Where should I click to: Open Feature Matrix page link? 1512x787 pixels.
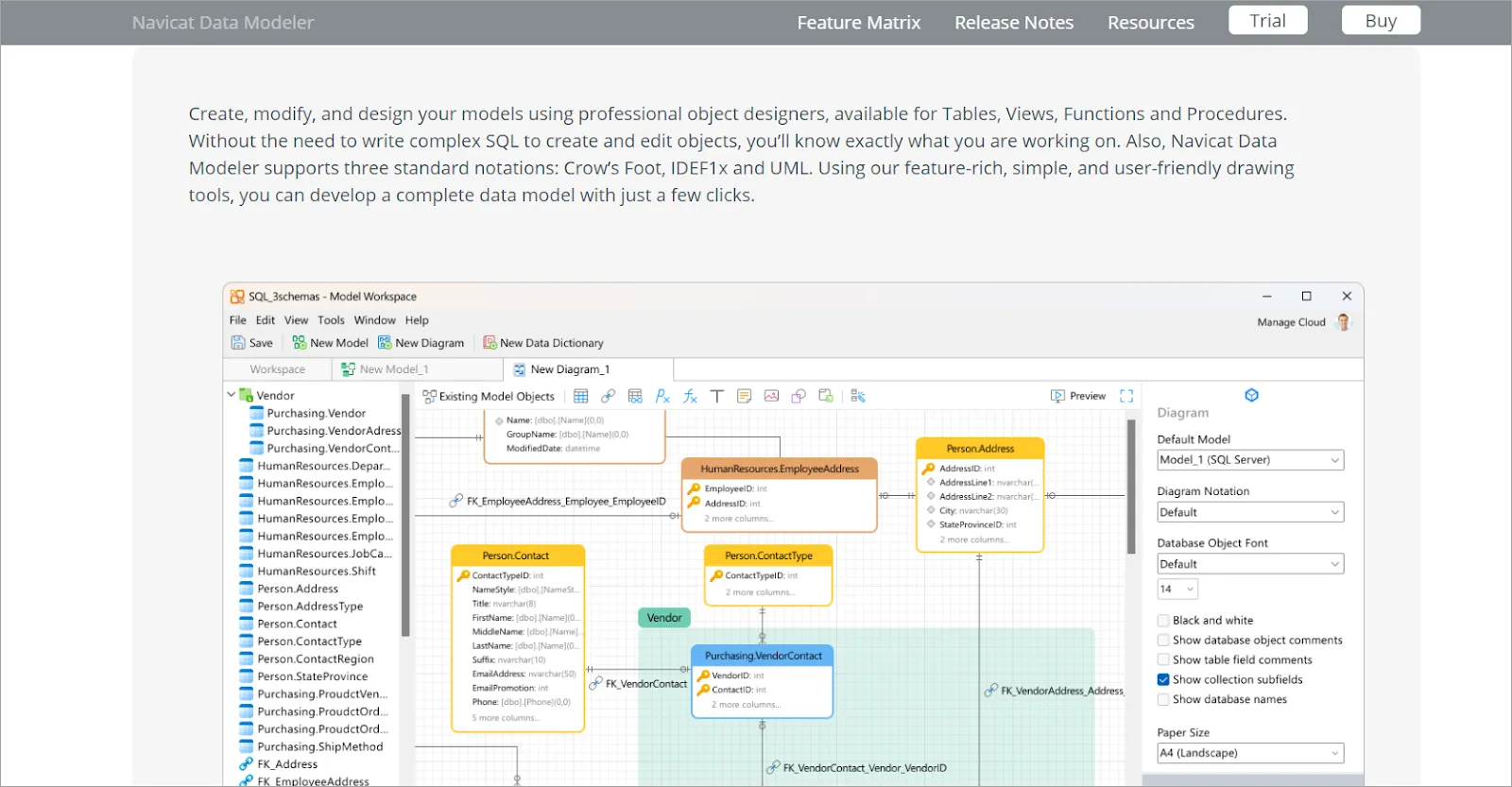859,23
